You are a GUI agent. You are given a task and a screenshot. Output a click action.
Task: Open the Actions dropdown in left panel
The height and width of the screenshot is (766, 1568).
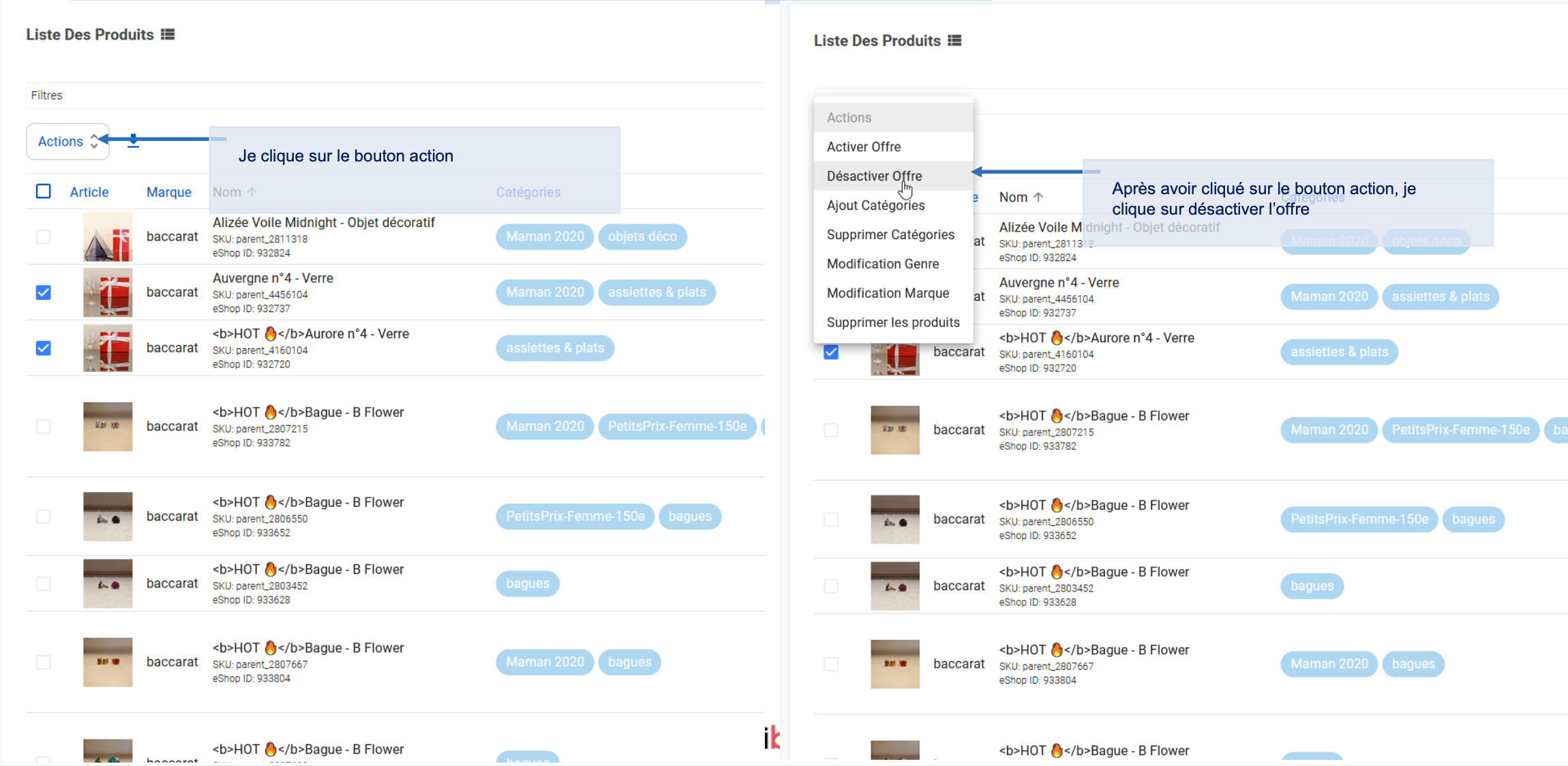[x=67, y=141]
